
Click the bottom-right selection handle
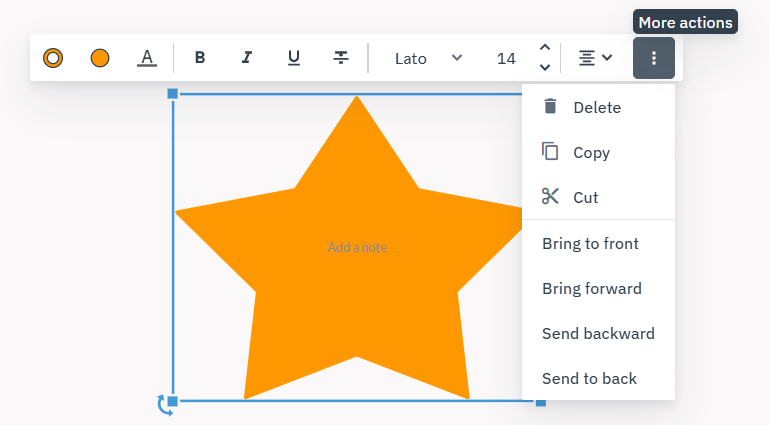[x=541, y=403]
